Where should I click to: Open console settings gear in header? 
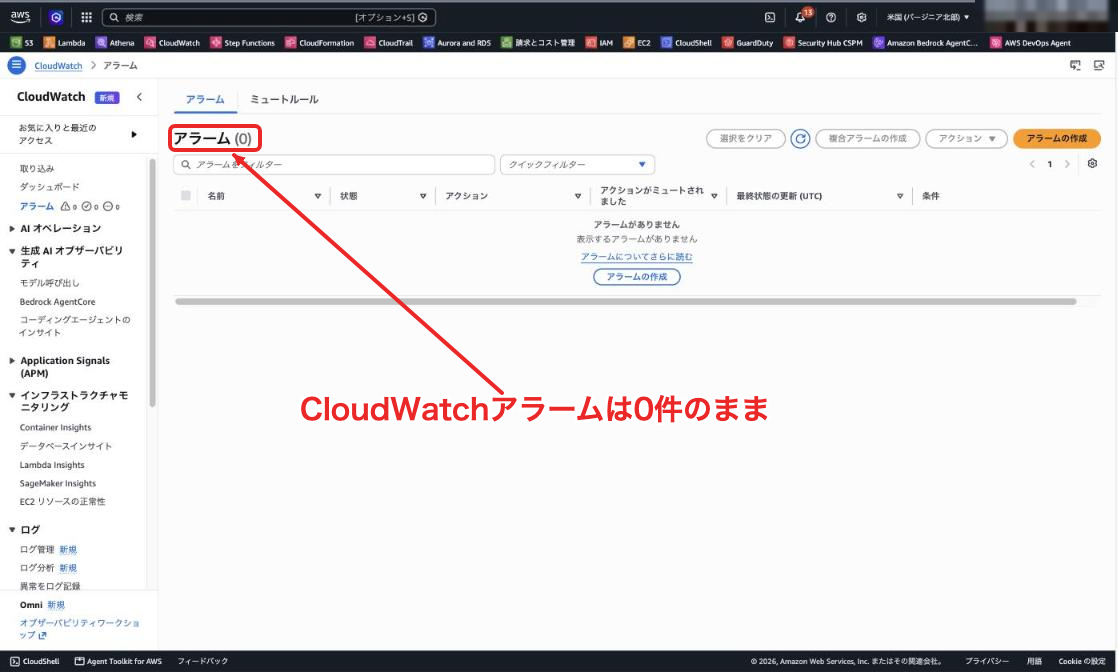tap(861, 17)
